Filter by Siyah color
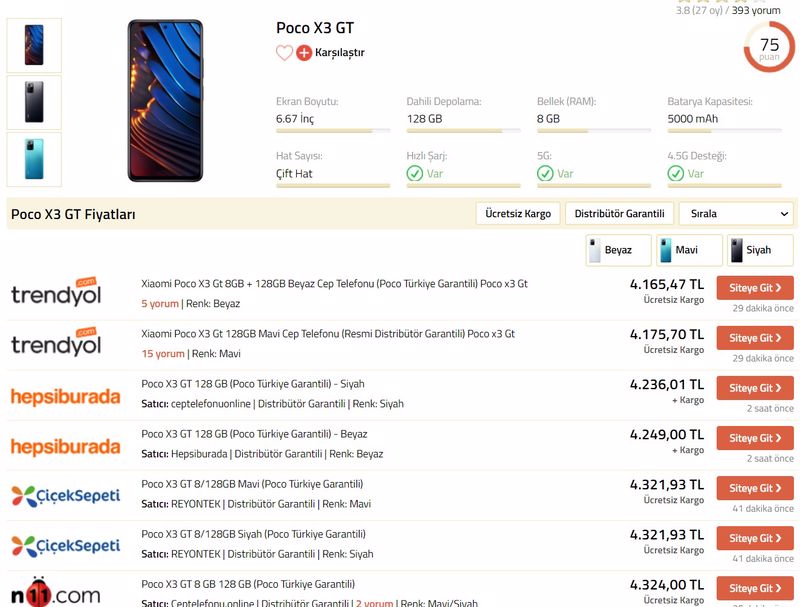The height and width of the screenshot is (607, 800). click(760, 250)
